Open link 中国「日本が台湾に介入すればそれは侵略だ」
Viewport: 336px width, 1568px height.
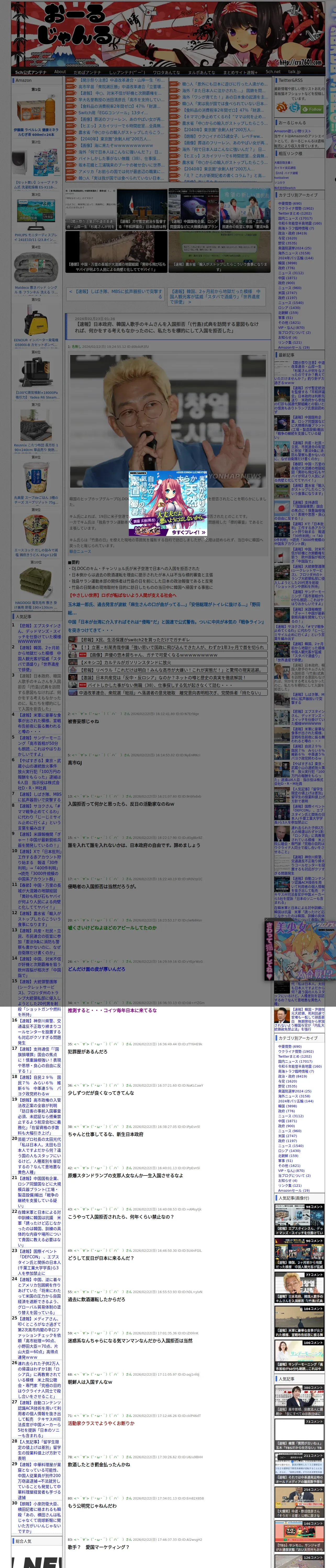click(x=166, y=626)
